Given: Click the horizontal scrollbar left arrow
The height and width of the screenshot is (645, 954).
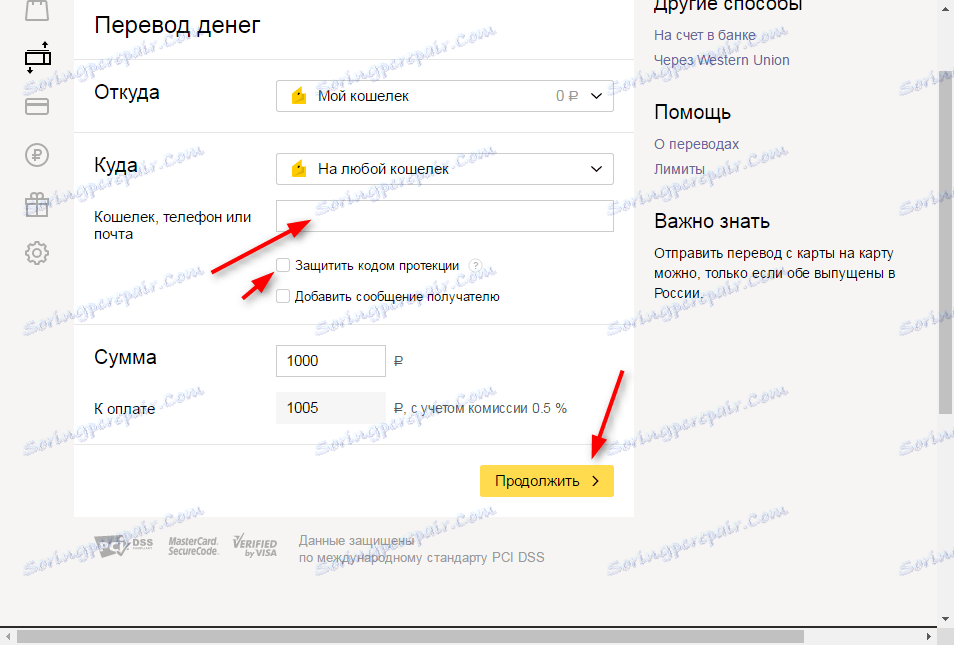Looking at the screenshot, I should [x=7, y=636].
